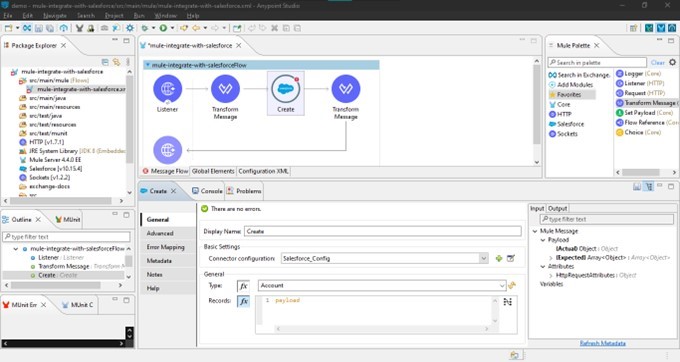The height and width of the screenshot is (362, 680).
Task: Toggle the first view button above metadata panel
Action: click(x=637, y=186)
